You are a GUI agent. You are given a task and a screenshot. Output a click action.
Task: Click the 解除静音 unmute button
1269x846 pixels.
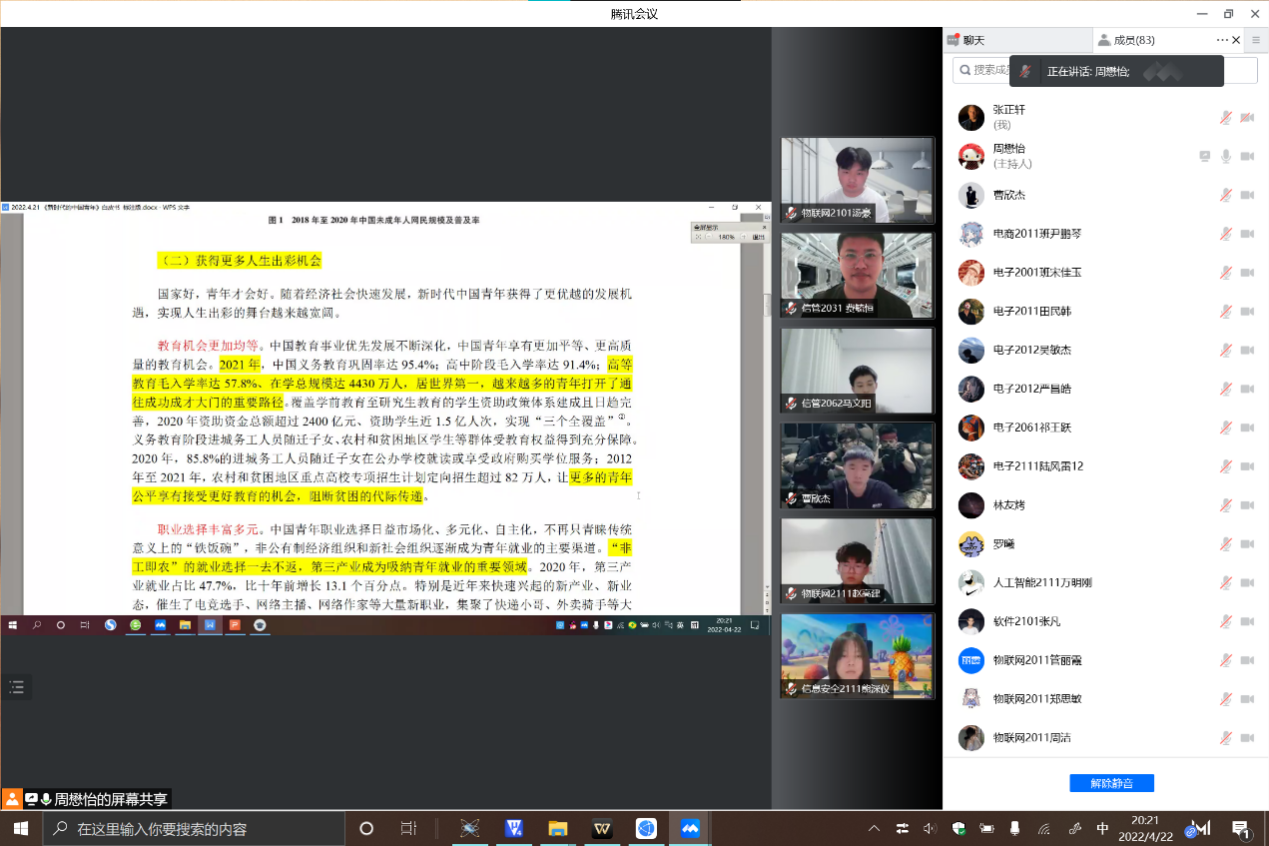[x=1111, y=783]
